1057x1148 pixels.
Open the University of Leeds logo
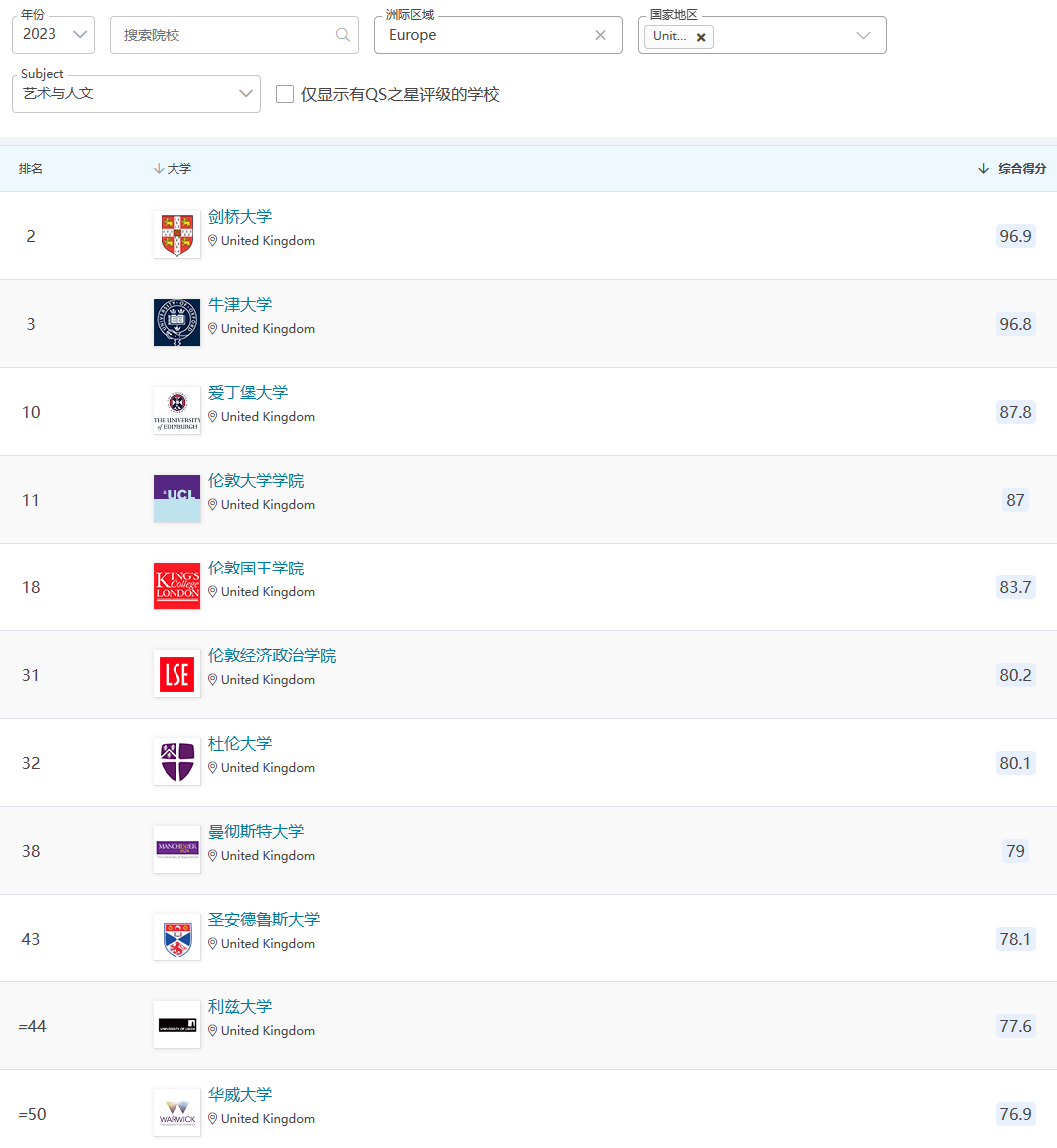tap(177, 1025)
